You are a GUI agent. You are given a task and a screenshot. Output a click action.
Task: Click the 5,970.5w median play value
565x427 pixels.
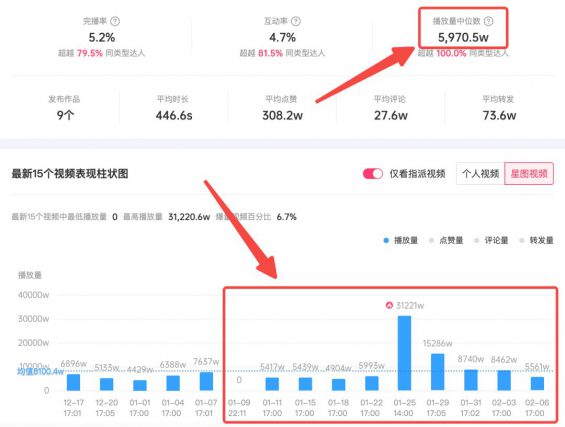coord(463,37)
